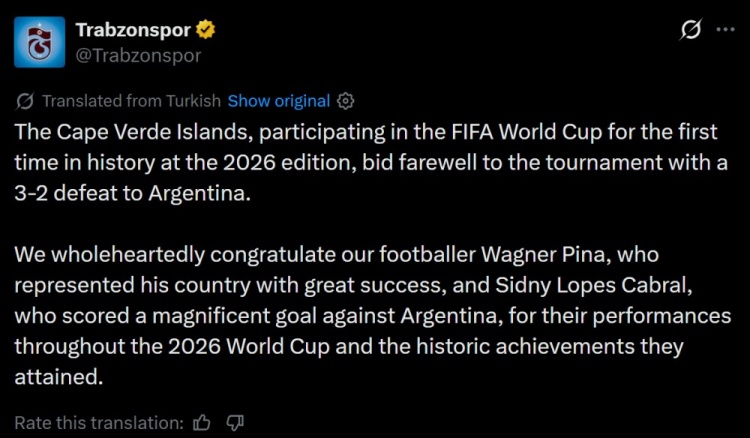Rate the translation with thumbs up

point(201,423)
